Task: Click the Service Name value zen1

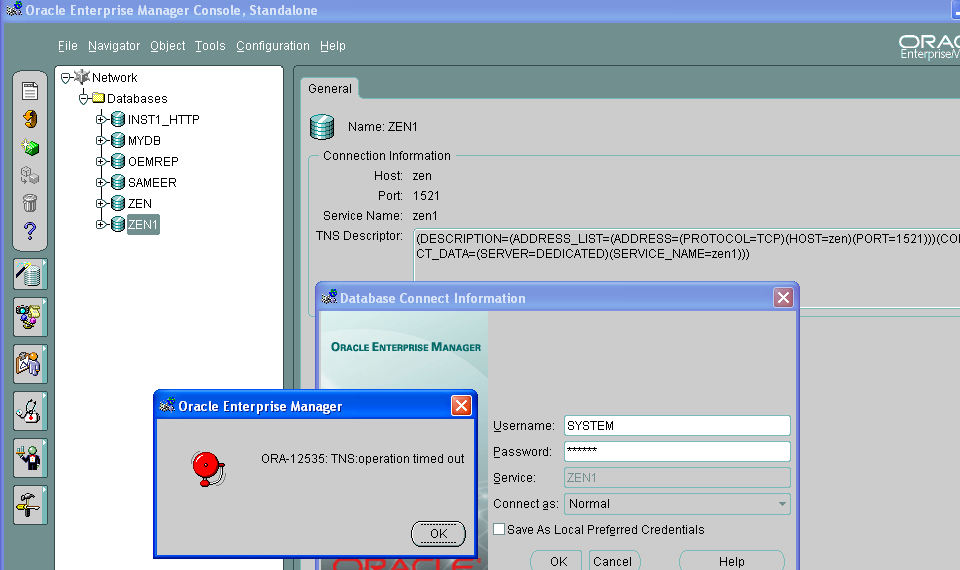Action: click(x=425, y=216)
